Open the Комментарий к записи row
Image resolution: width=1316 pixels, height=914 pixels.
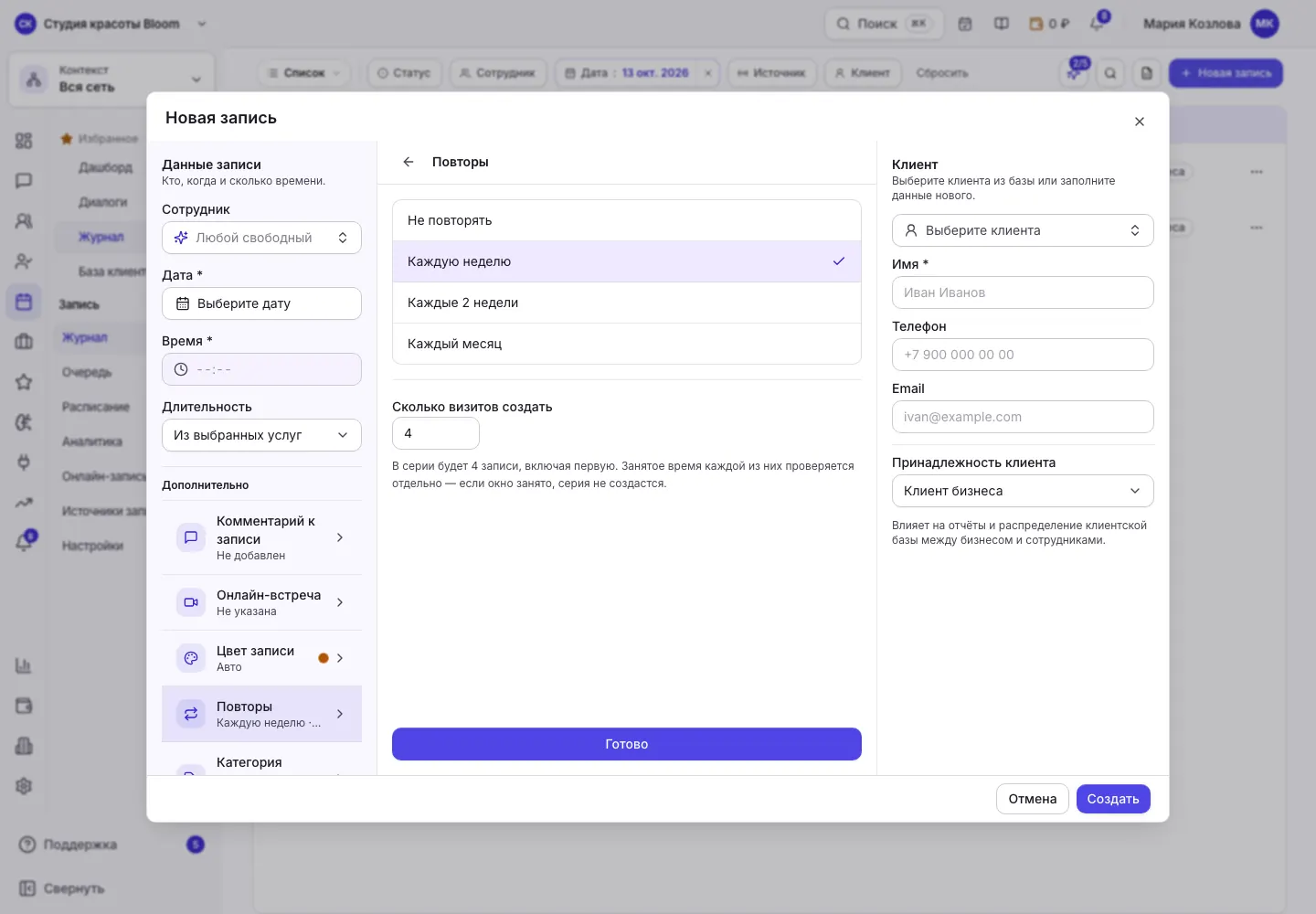click(261, 537)
